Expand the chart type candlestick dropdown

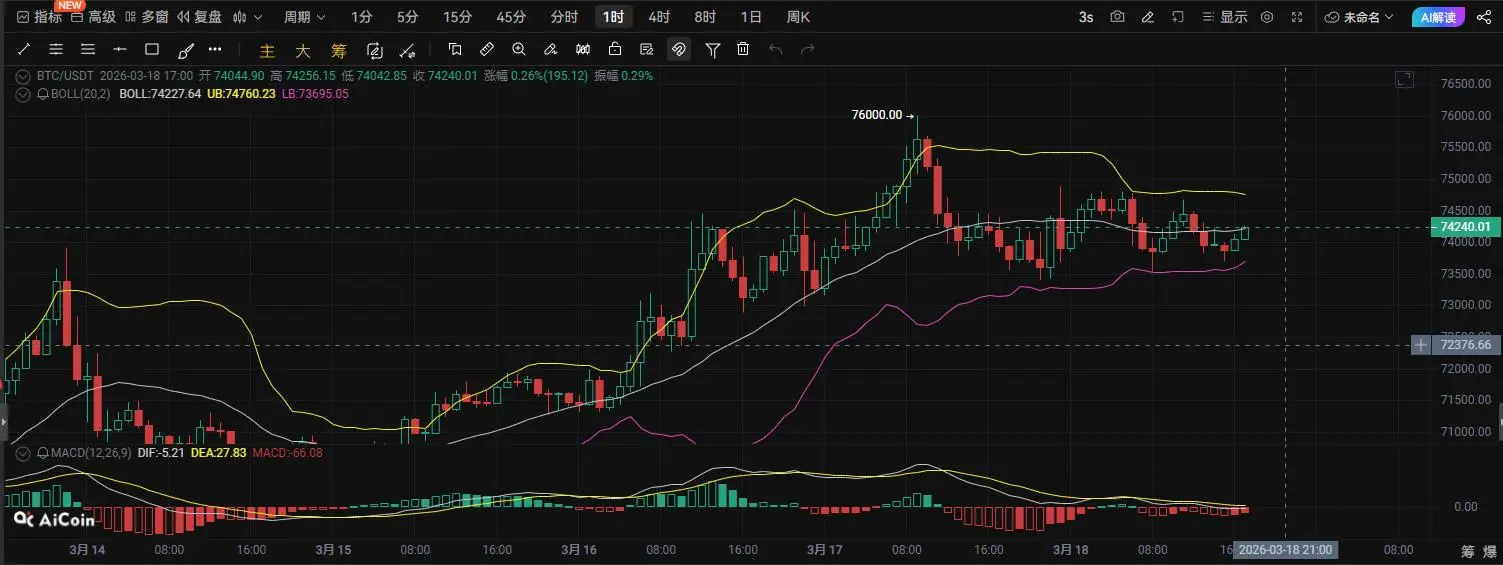click(x=247, y=17)
